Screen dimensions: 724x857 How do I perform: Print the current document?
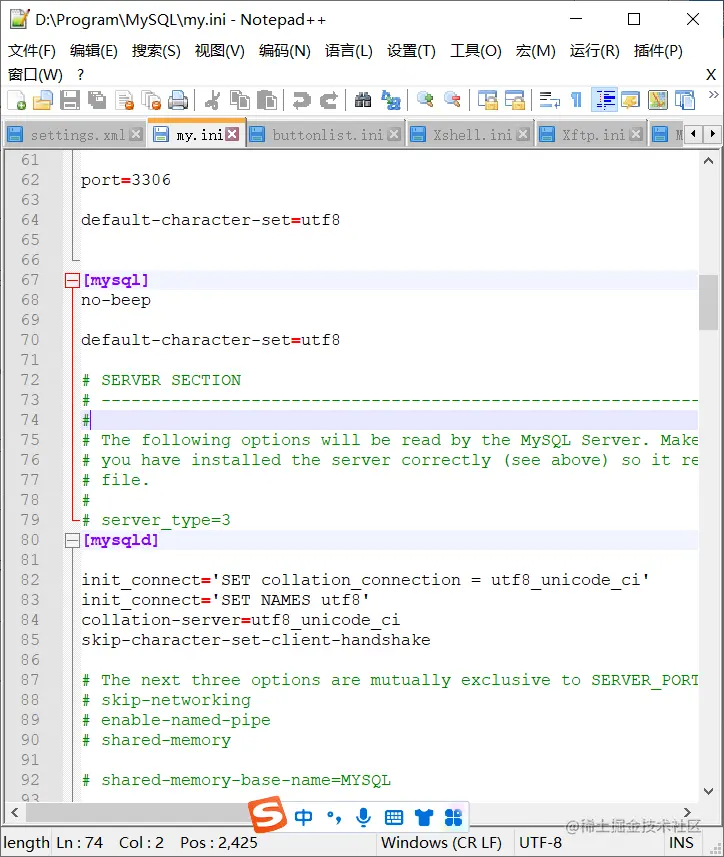(x=178, y=101)
